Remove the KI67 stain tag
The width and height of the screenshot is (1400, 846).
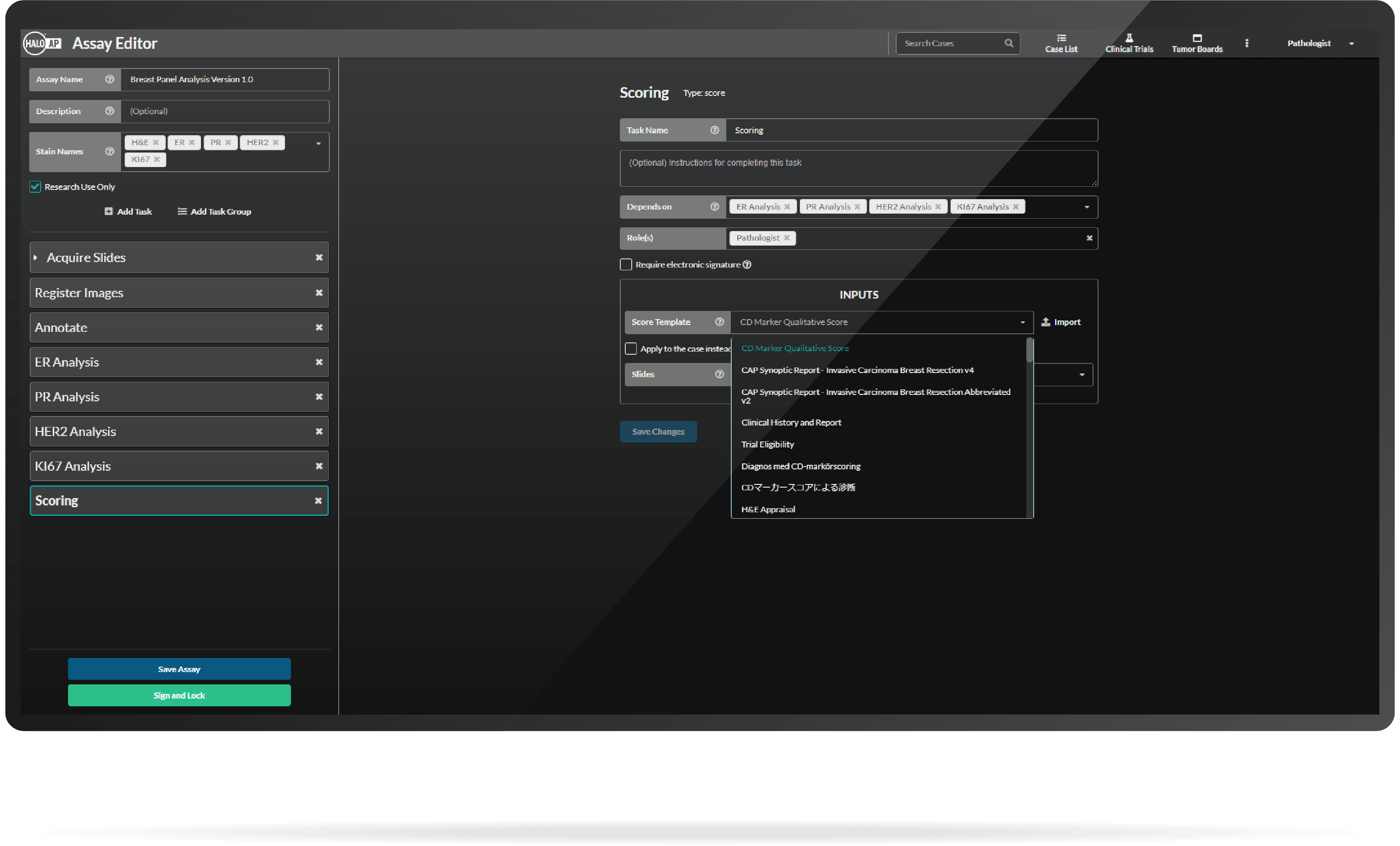click(157, 159)
